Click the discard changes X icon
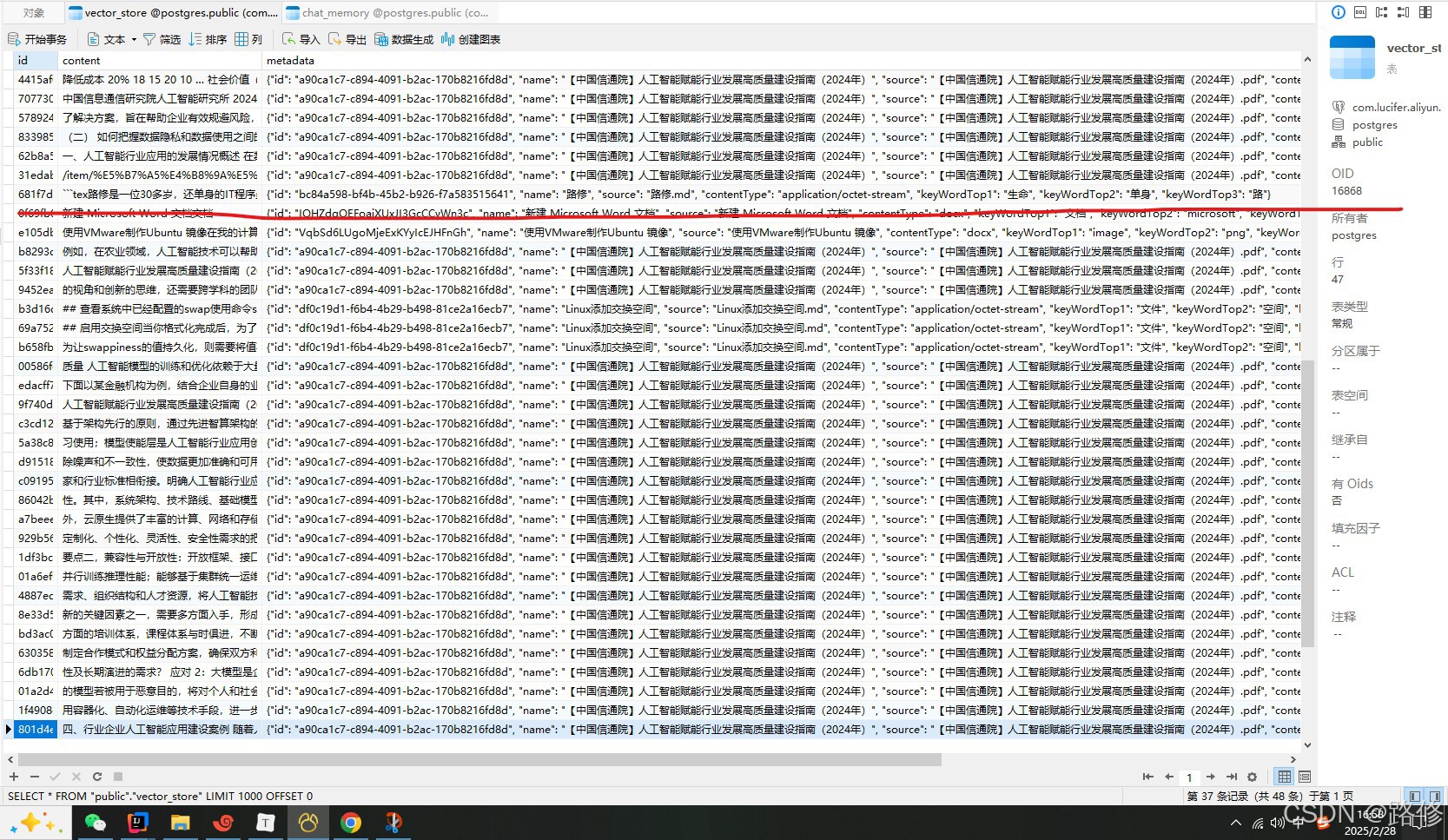The height and width of the screenshot is (840, 1448). 76,777
